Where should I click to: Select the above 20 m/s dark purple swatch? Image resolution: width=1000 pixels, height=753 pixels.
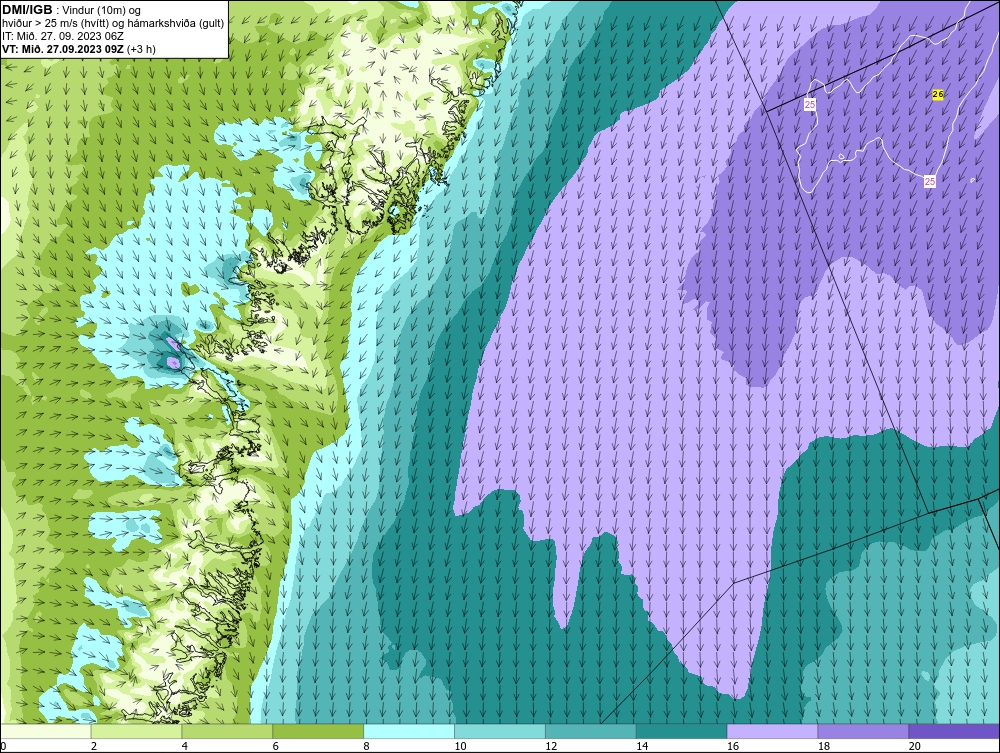pos(954,731)
